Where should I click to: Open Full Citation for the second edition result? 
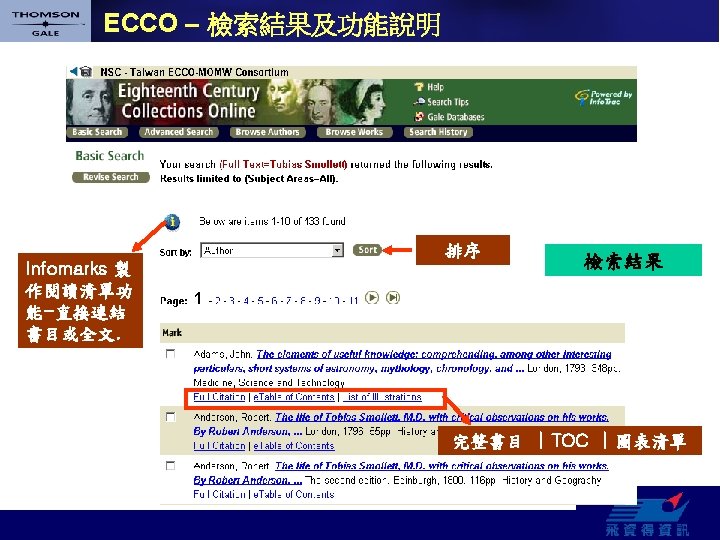219,495
